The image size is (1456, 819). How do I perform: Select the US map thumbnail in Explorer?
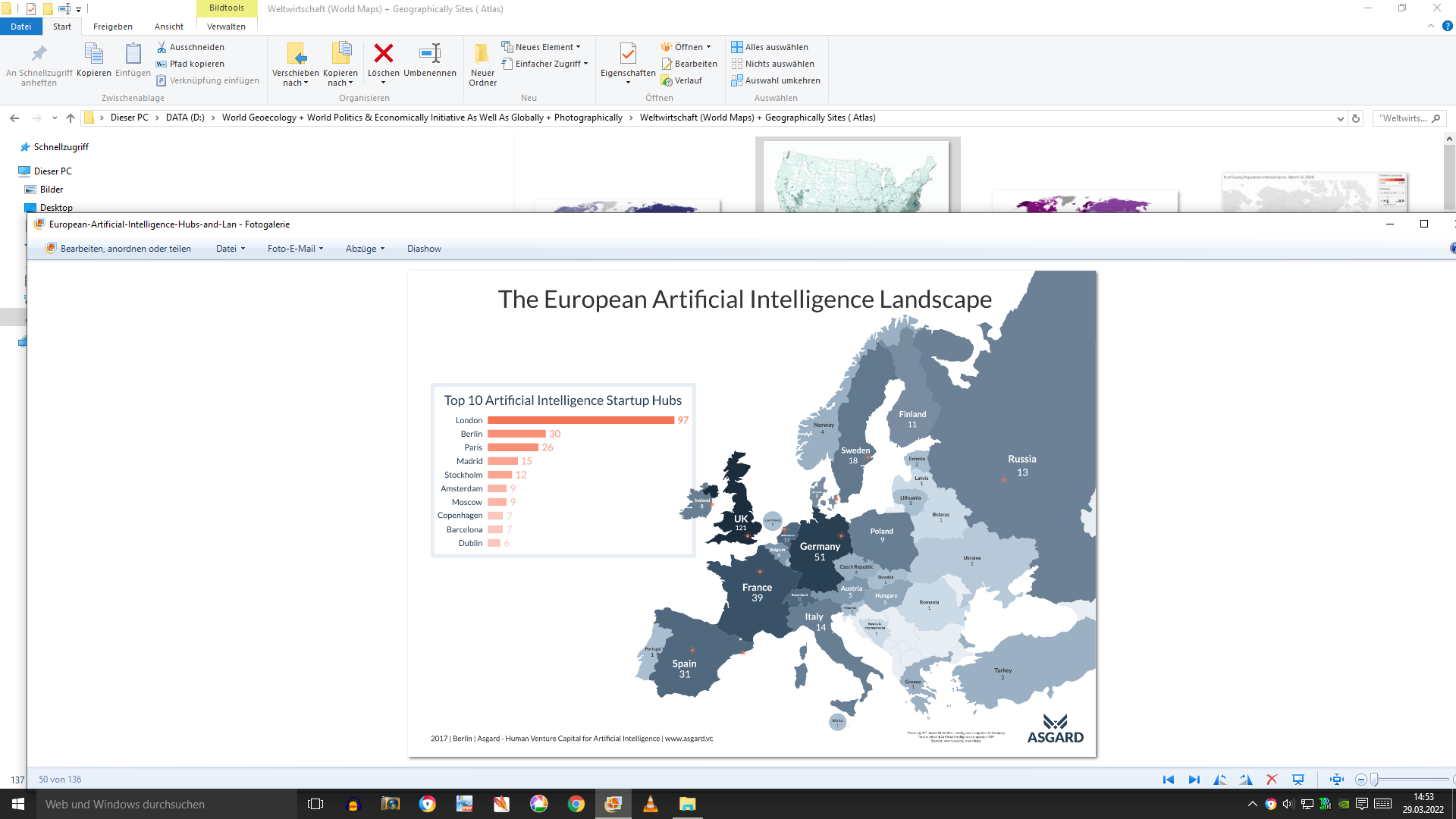pyautogui.click(x=857, y=176)
